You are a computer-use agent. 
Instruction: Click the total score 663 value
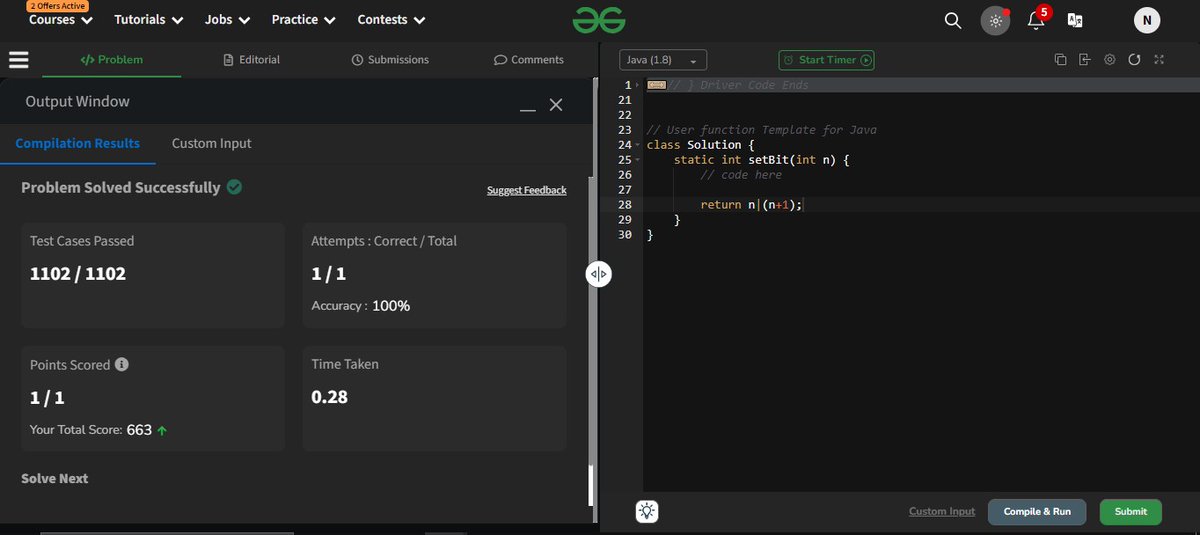tap(139, 430)
